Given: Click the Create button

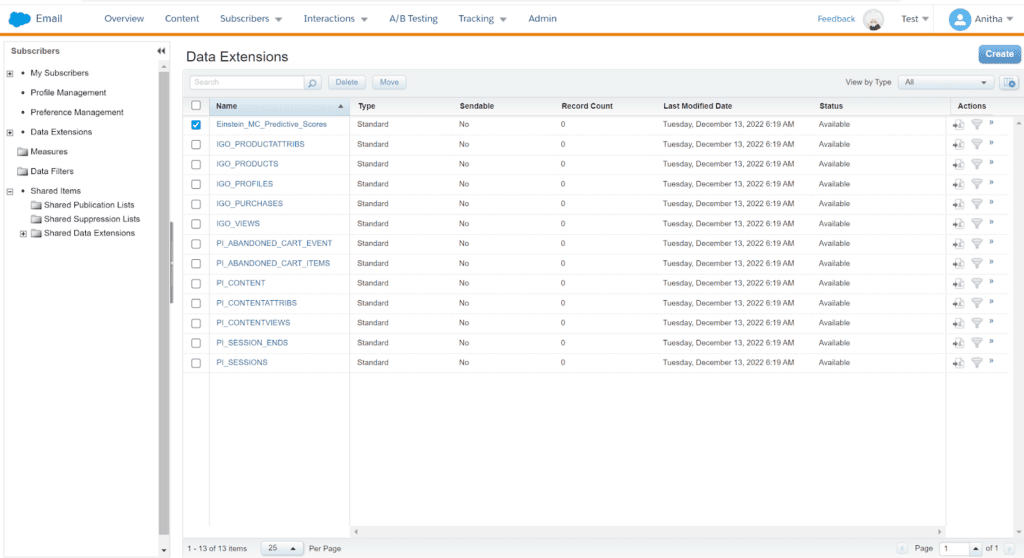Looking at the screenshot, I should click(999, 54).
